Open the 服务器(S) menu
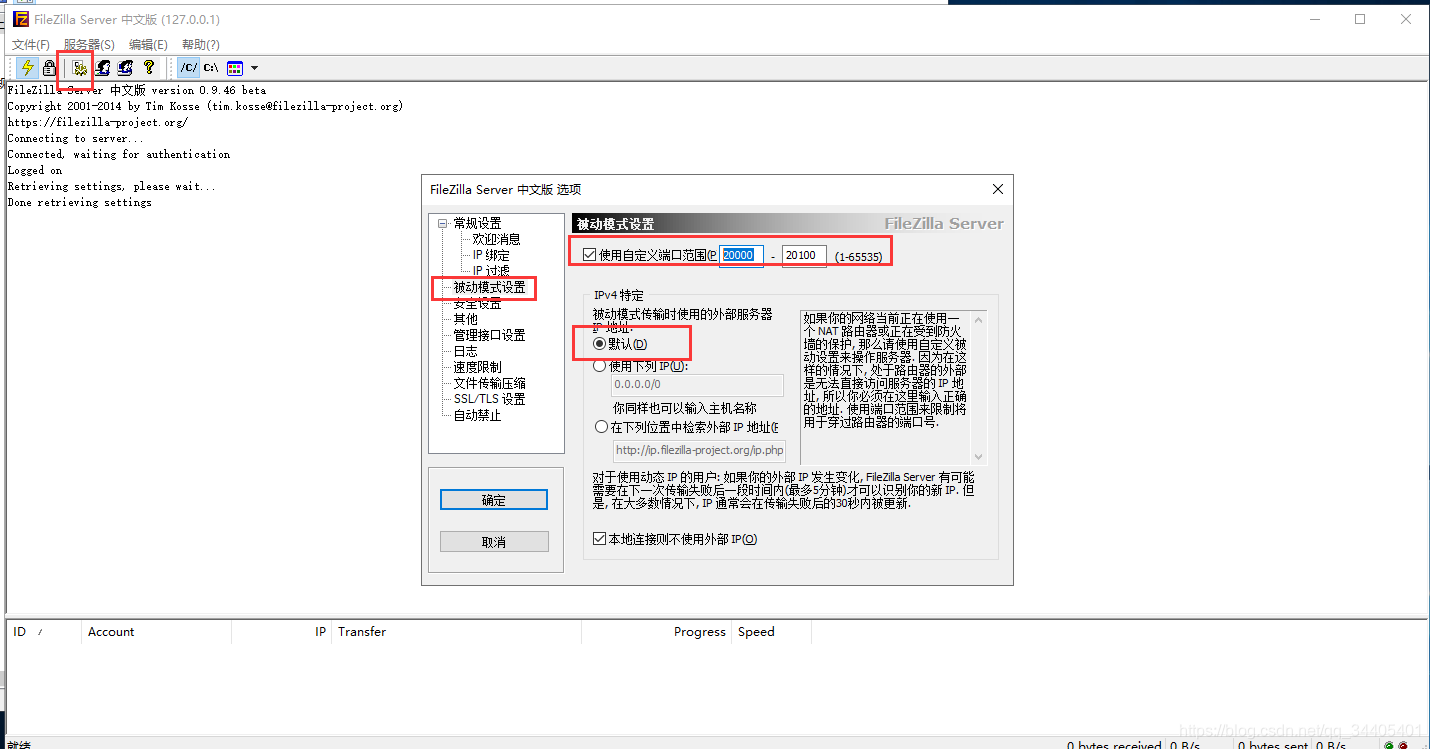Viewport: 1430px width, 749px height. click(89, 45)
